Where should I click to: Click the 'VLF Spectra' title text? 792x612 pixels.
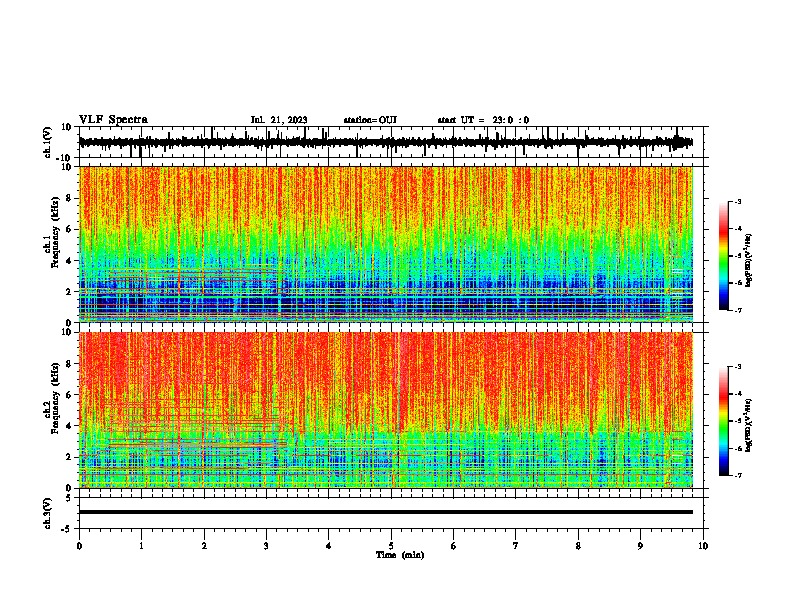(x=113, y=120)
